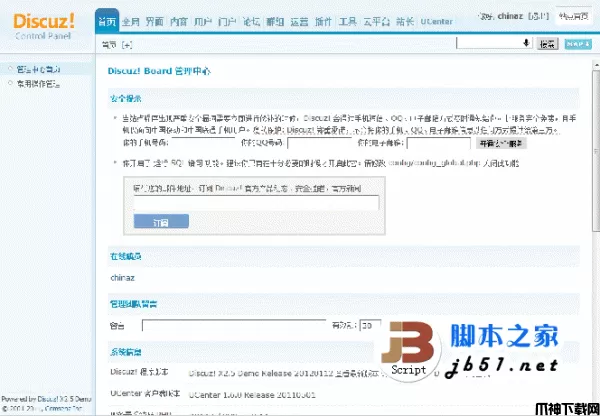Switch to the 群组 tab
The width and height of the screenshot is (600, 416).
pyautogui.click(x=275, y=22)
